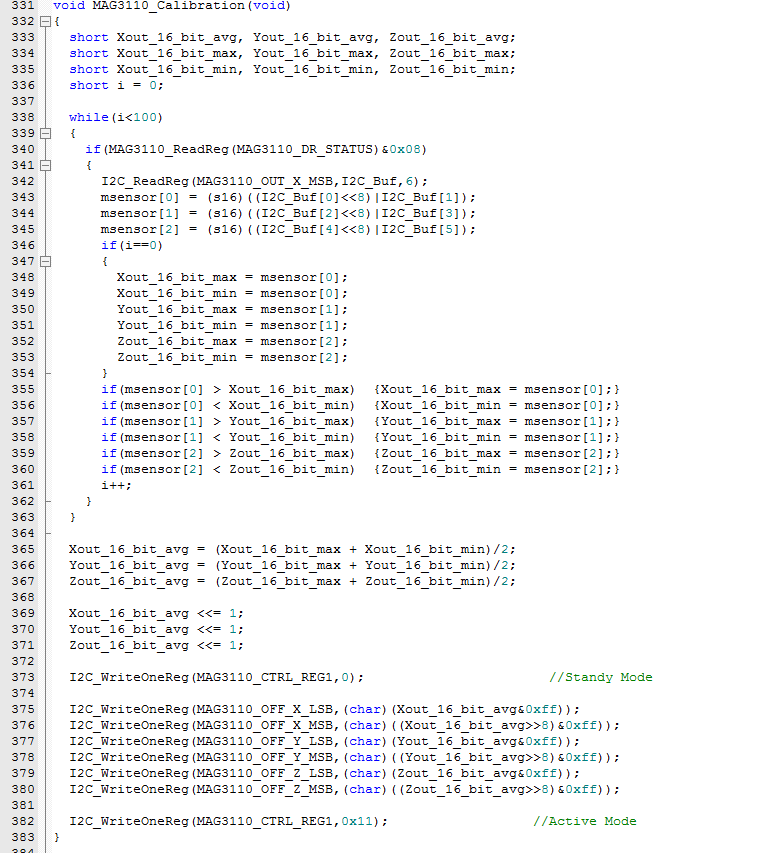This screenshot has width=783, height=853.
Task: Click "msensor[2]" at start of line 345
Action: coord(140,229)
